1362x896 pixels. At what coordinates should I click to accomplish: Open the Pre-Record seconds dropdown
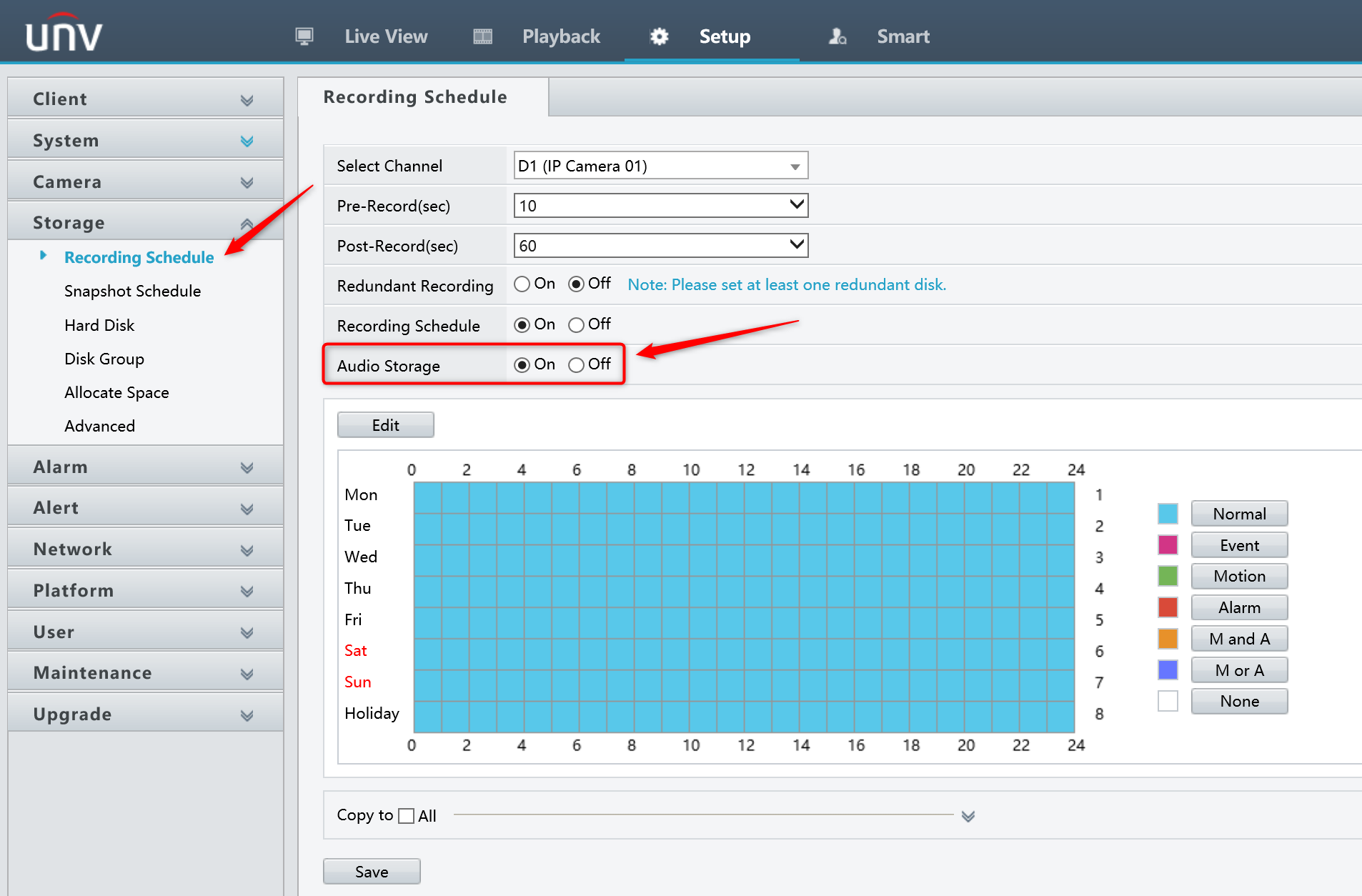[x=796, y=205]
